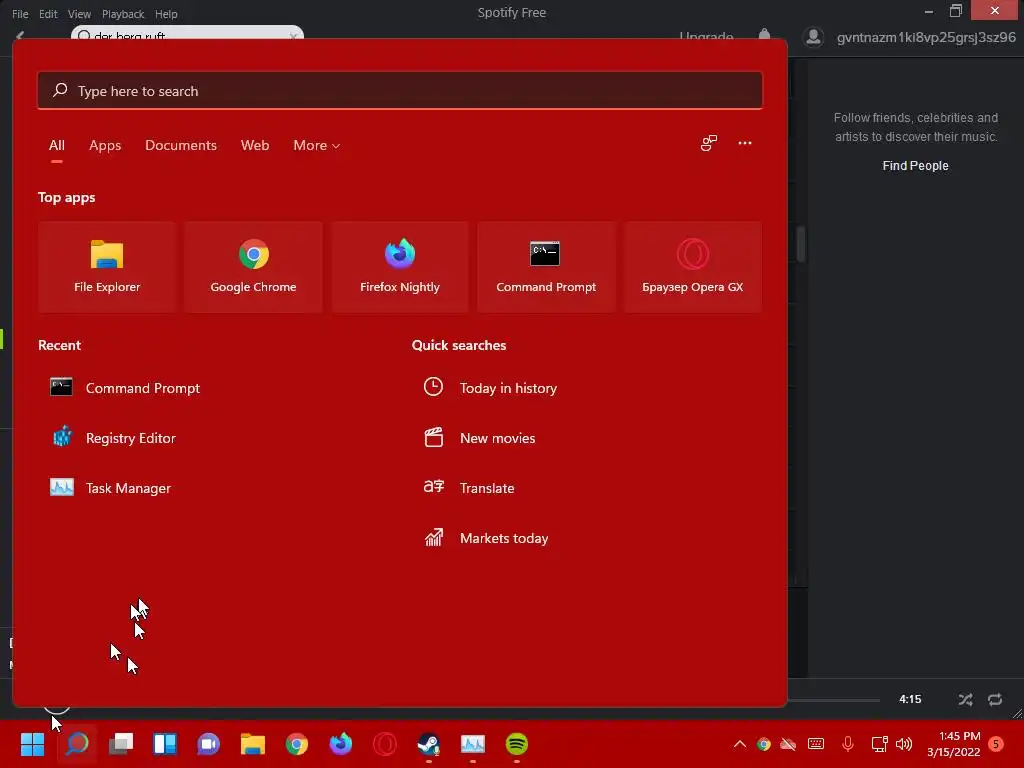Viewport: 1024px width, 768px height.
Task: Open File Explorer from Top apps
Action: pos(107,266)
